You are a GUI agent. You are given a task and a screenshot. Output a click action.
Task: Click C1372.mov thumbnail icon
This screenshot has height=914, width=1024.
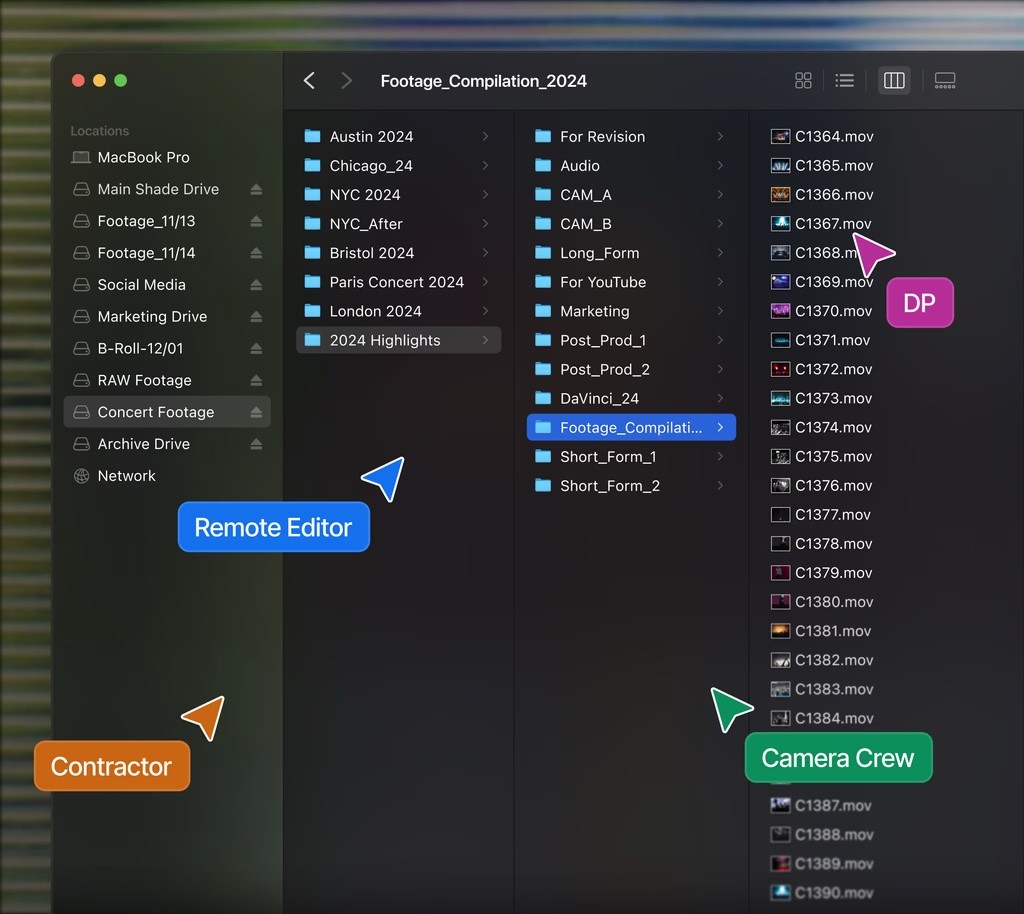point(780,370)
